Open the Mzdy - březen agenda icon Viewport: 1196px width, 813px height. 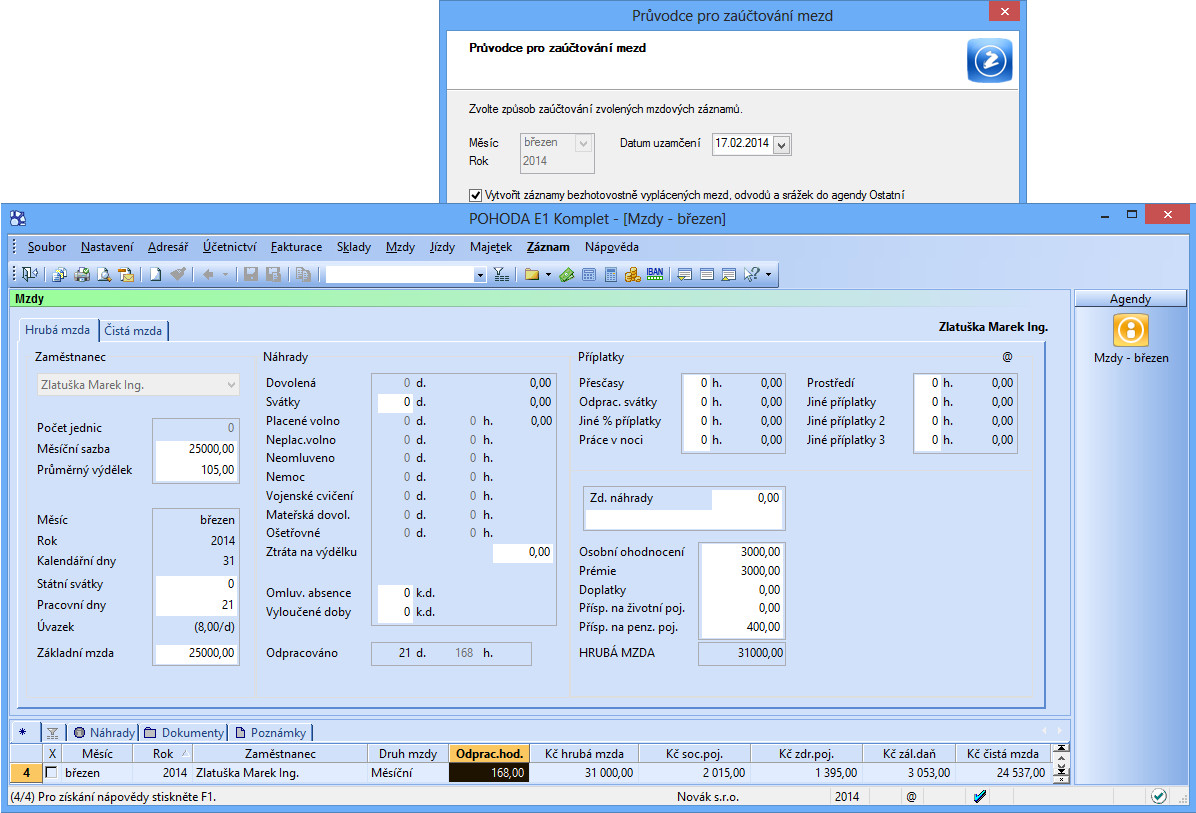(1130, 330)
